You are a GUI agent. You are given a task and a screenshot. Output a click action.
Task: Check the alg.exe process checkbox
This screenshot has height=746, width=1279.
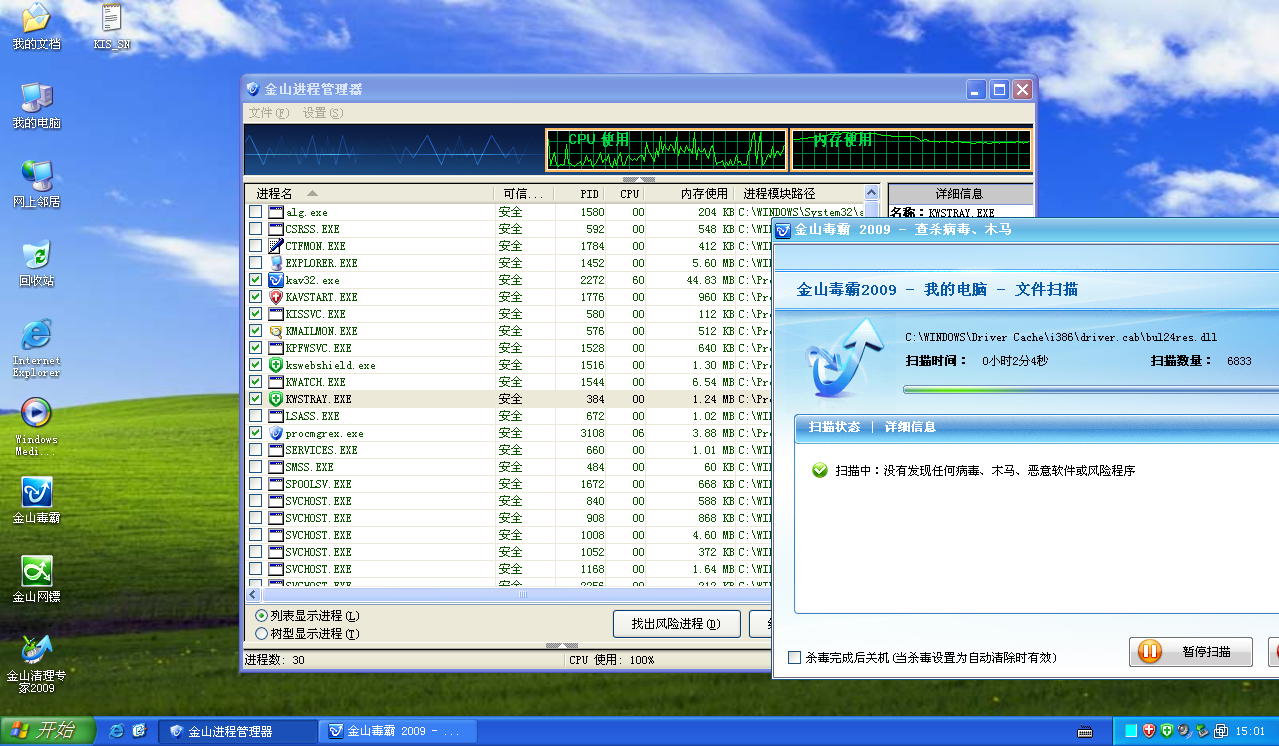(x=256, y=212)
